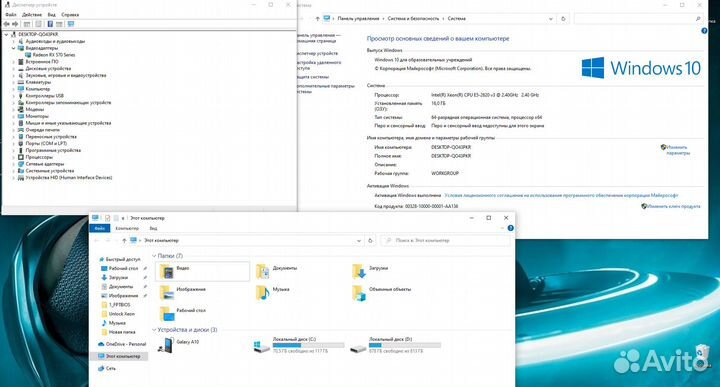The image size is (720, 387).
Task: Open the Microsoft license agreement terms link
Action: 561,196
